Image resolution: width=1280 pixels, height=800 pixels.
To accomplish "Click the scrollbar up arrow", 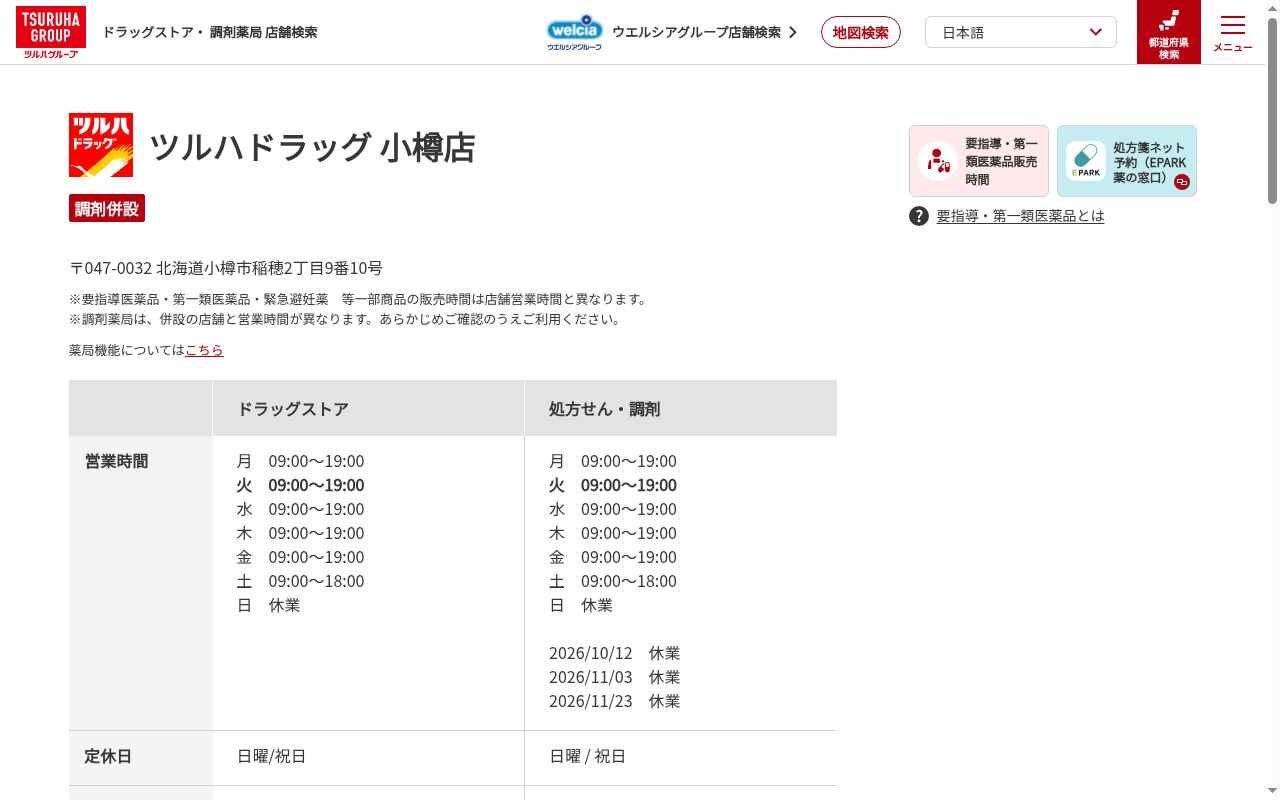I will [1272, 8].
